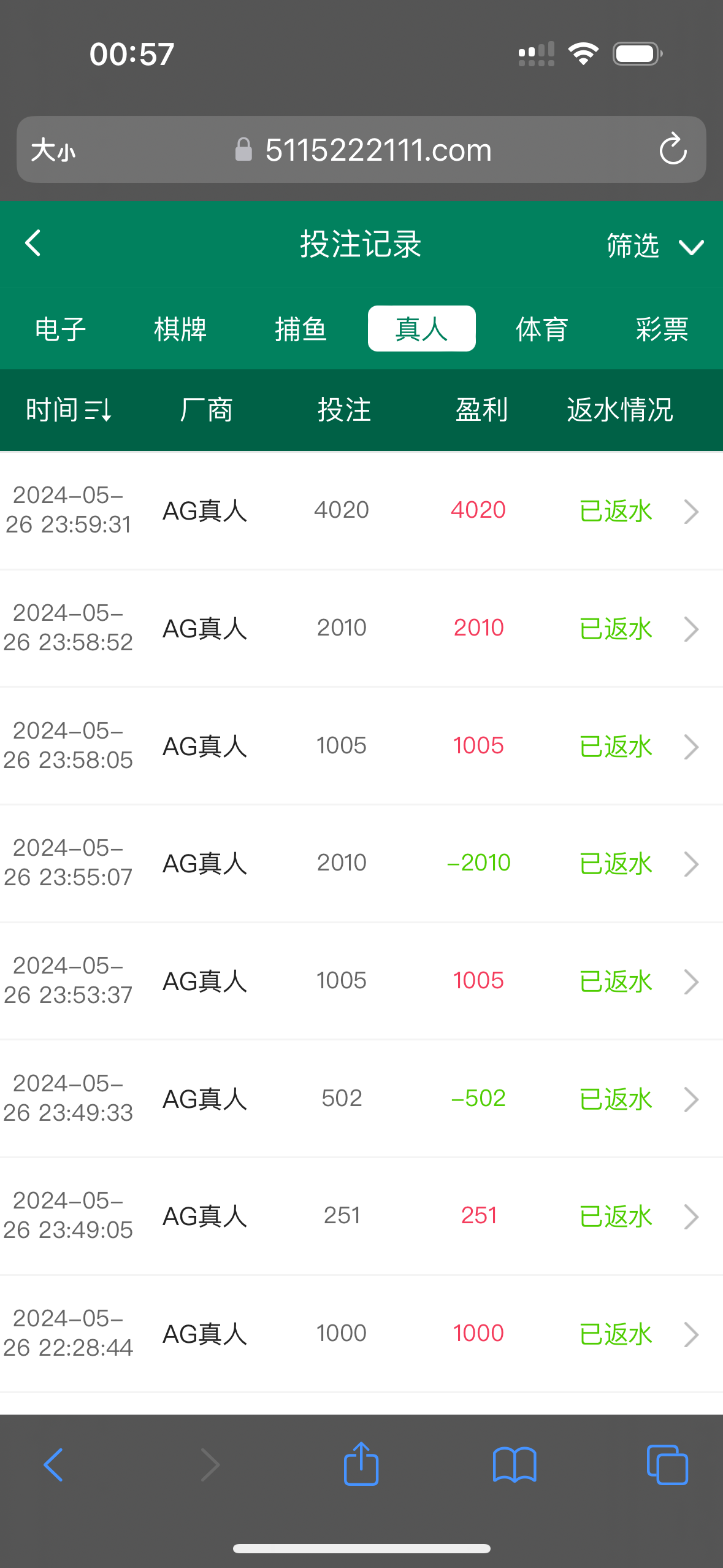Tap the Safari share icon

point(361,1464)
